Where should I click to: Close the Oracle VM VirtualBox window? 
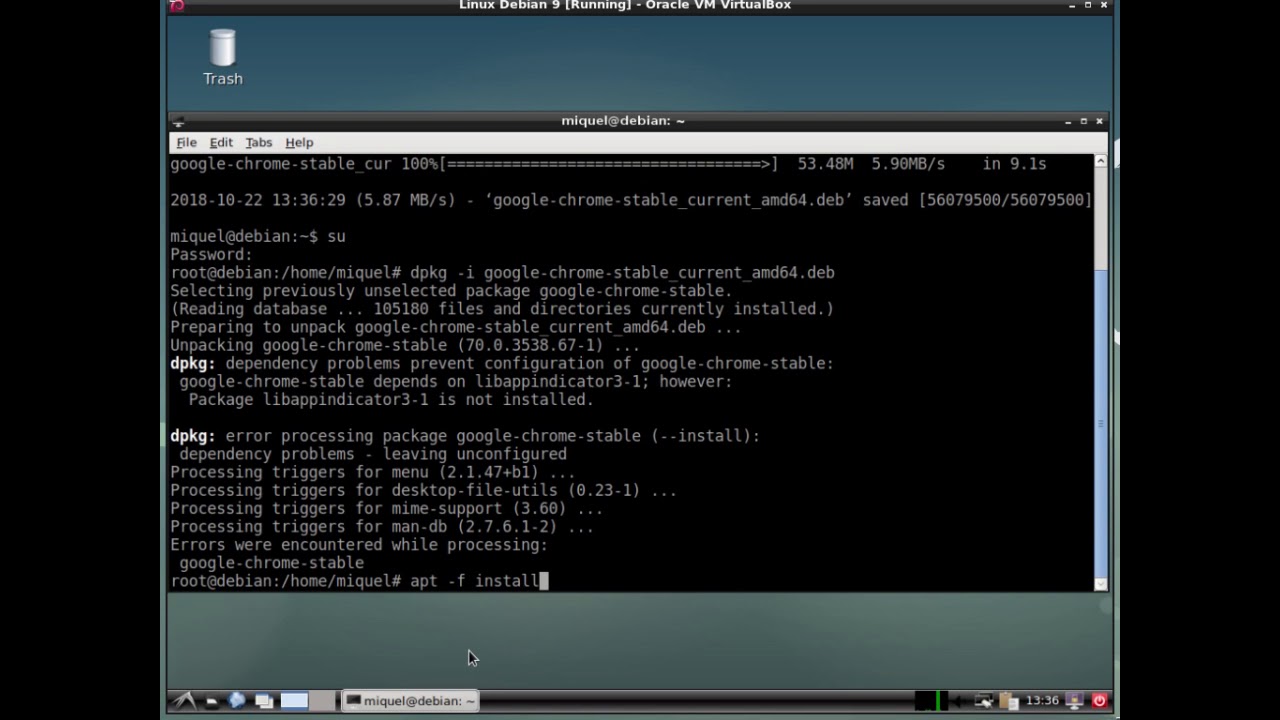point(1104,6)
